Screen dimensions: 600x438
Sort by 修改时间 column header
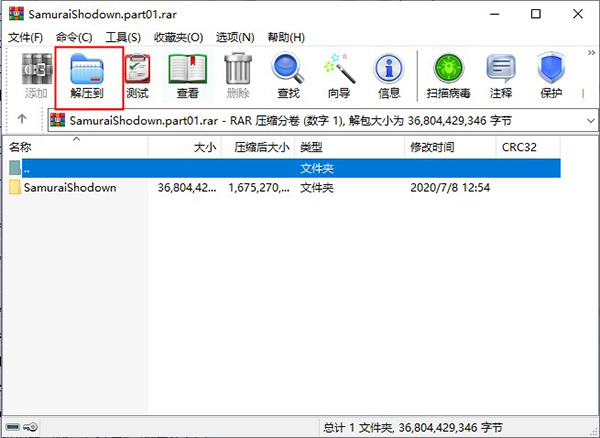point(450,147)
